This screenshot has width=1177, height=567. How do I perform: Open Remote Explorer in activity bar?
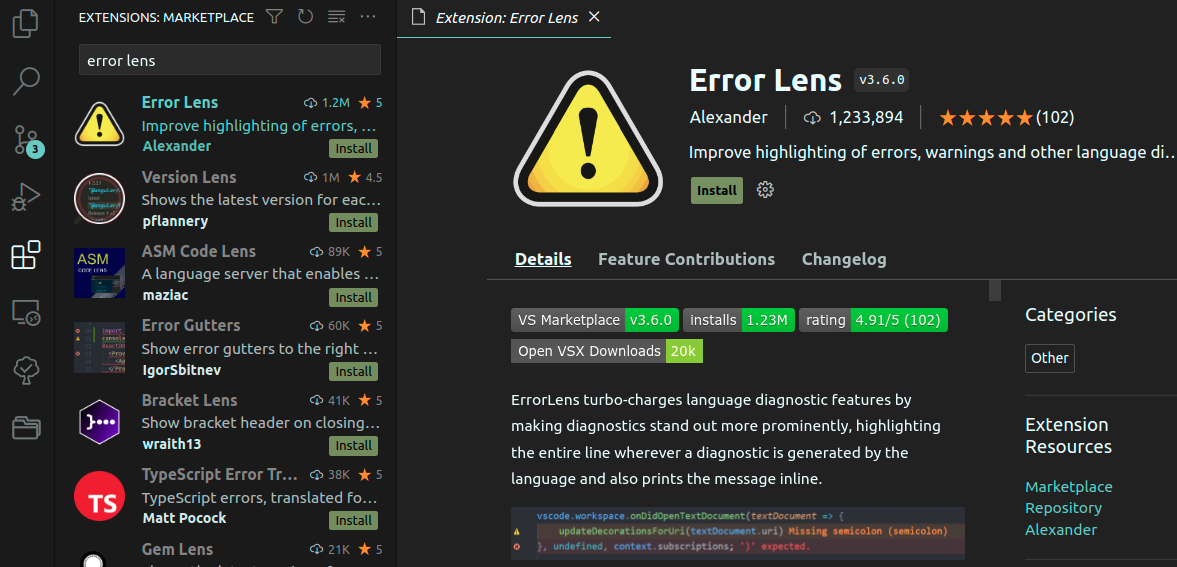click(x=26, y=312)
